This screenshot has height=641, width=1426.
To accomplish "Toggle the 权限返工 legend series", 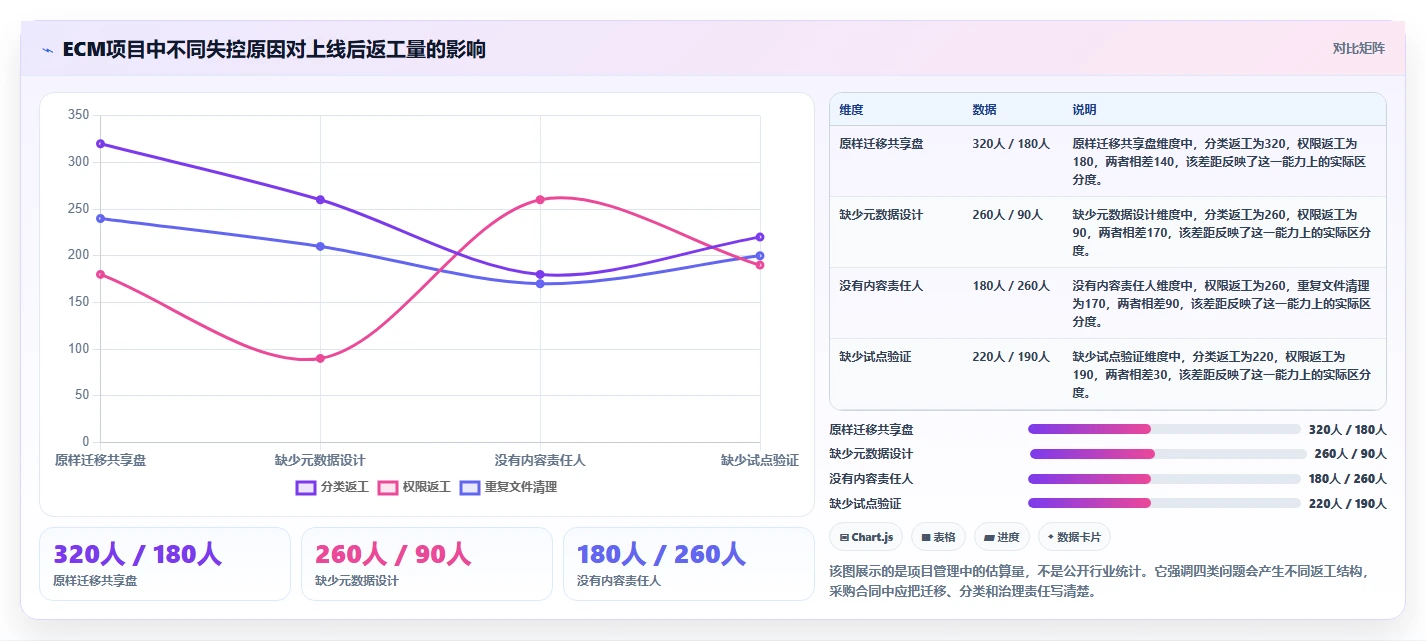I will [414, 487].
